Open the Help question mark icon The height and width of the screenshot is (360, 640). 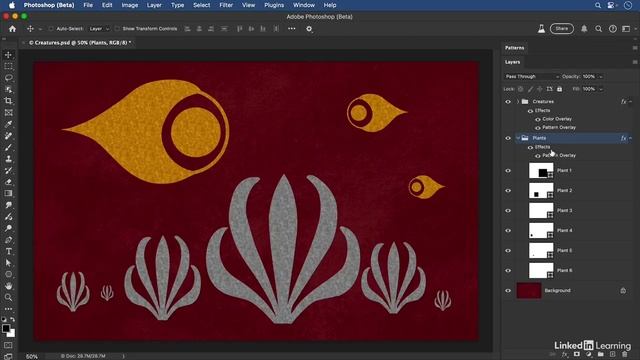(613, 29)
